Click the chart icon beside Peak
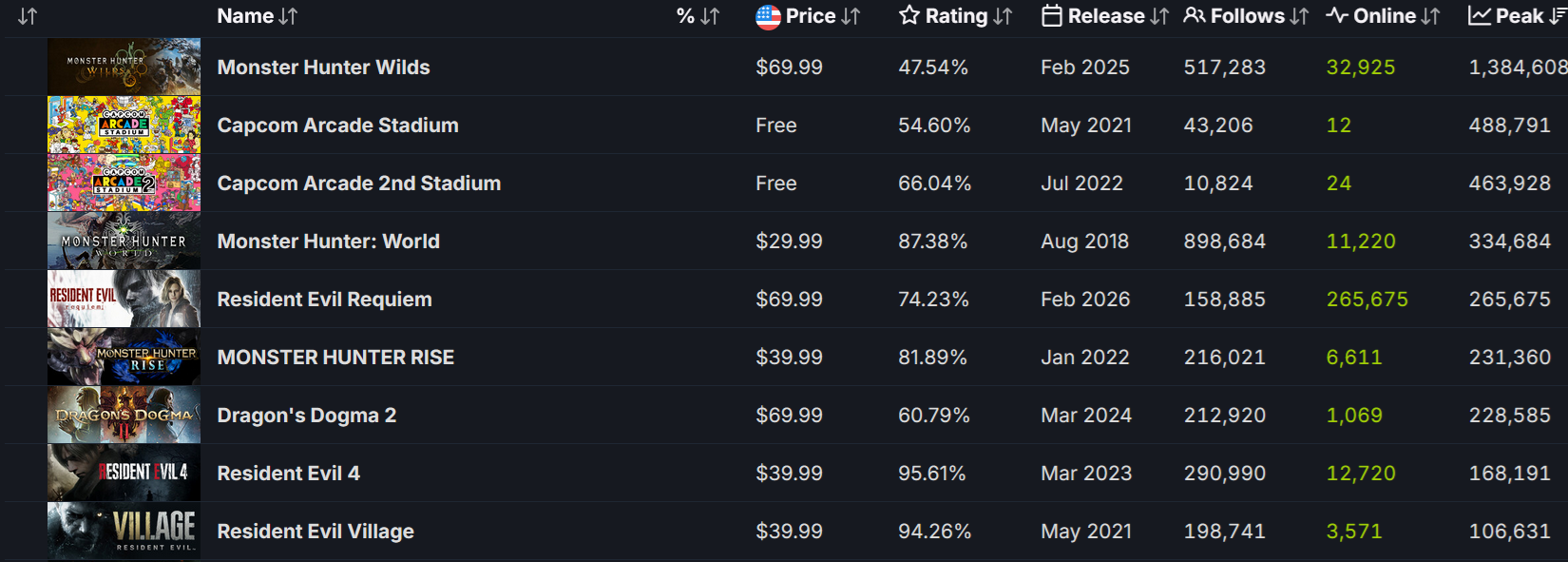The image size is (1568, 562). point(1479,16)
